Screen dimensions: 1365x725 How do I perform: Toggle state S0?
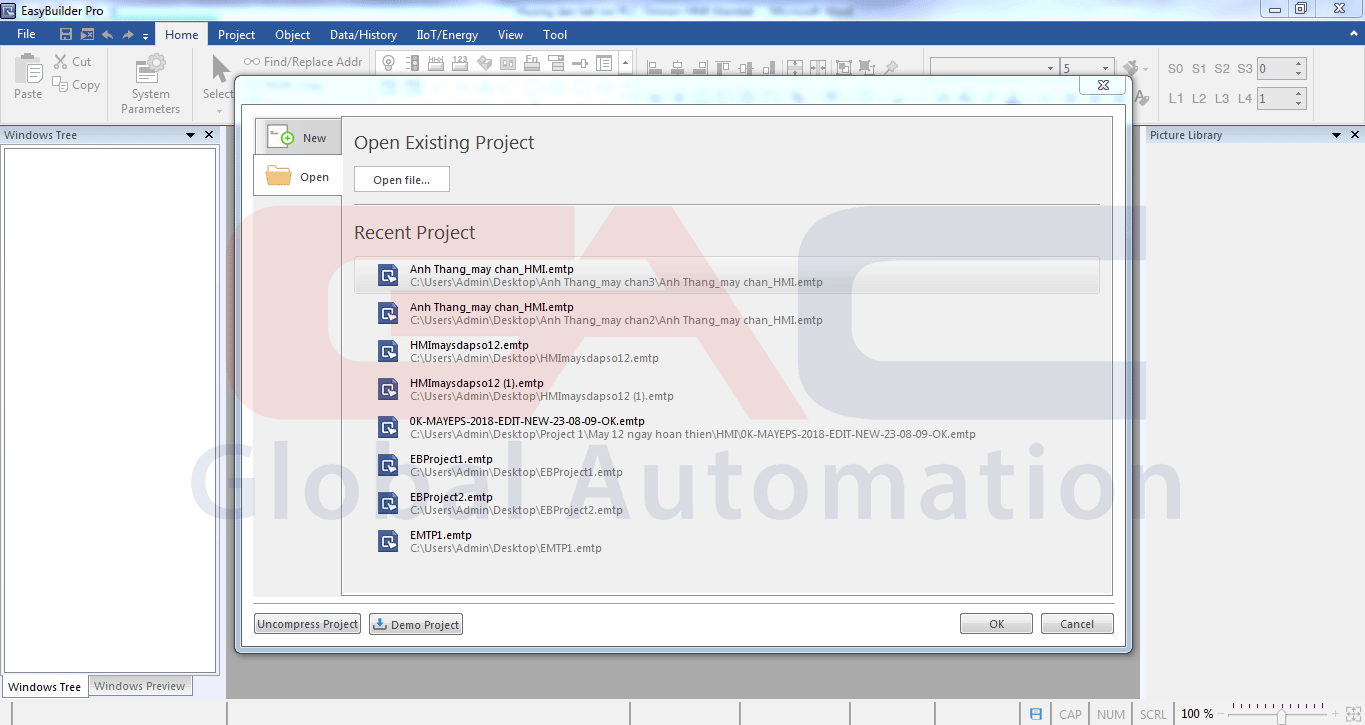1176,69
